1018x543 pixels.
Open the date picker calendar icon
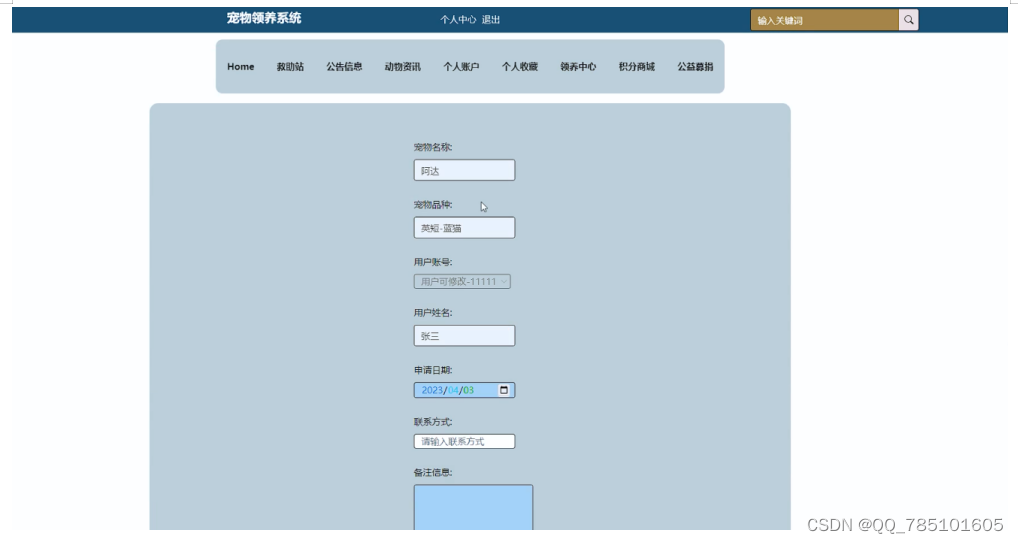pos(504,390)
